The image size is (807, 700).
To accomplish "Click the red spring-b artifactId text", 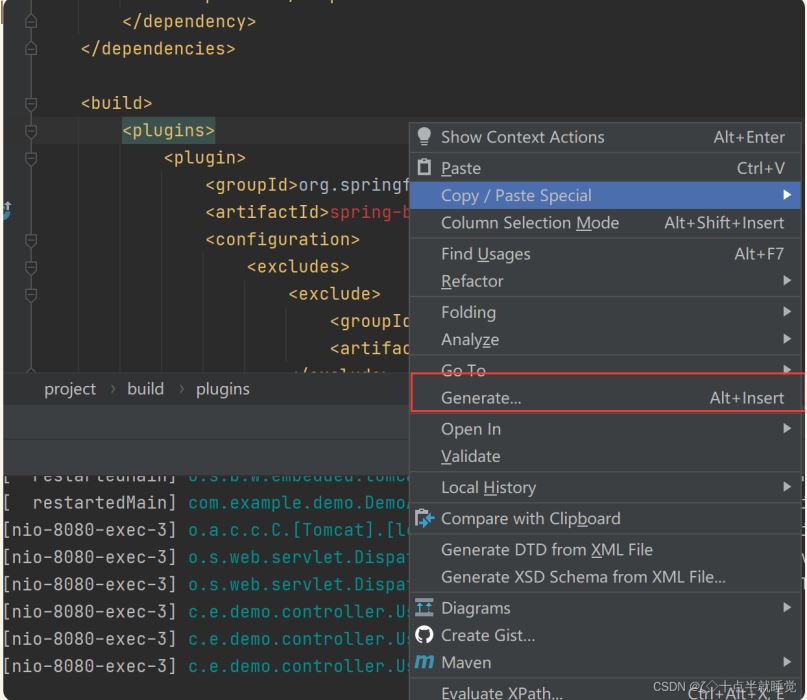I will [369, 212].
